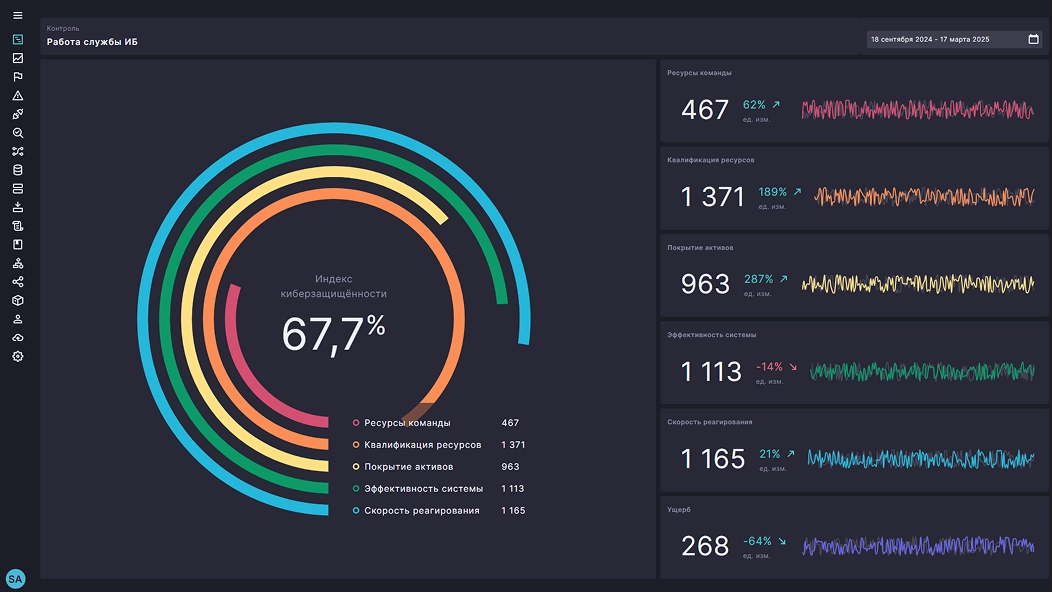This screenshot has width=1052, height=592.
Task: Open the warning triangle alerts section
Action: (17, 96)
